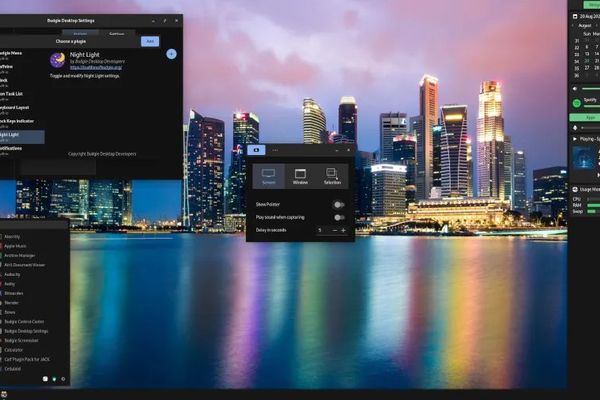Select Notifications in the plugin list
600x400 pixels.
[21, 150]
